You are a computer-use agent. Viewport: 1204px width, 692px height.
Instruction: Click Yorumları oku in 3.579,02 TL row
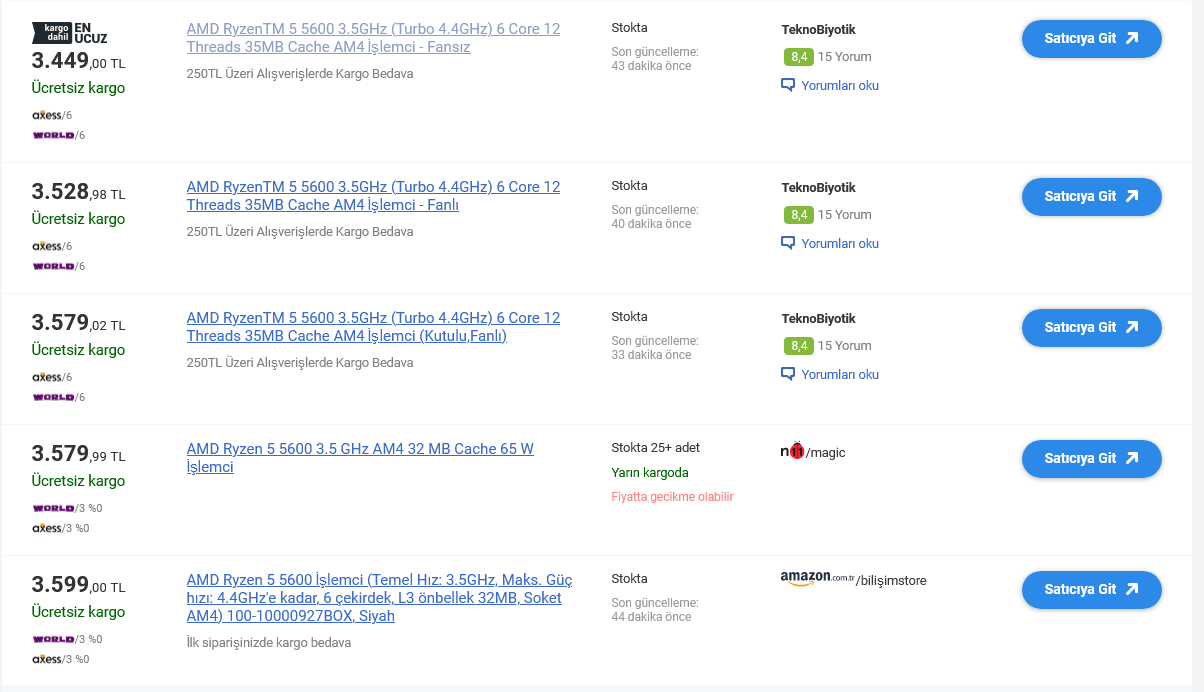[830, 375]
